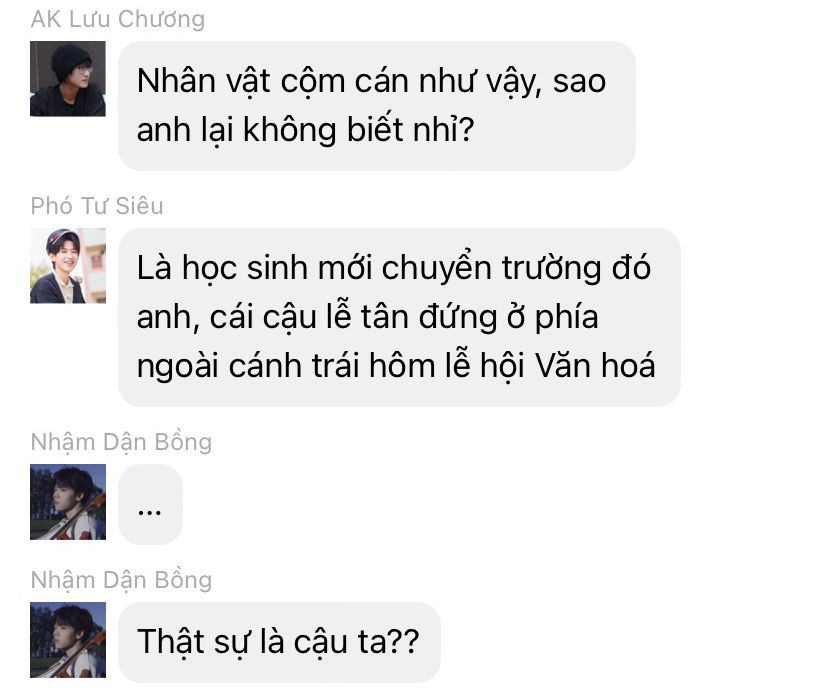Tap the '...' message bubble

tap(150, 504)
